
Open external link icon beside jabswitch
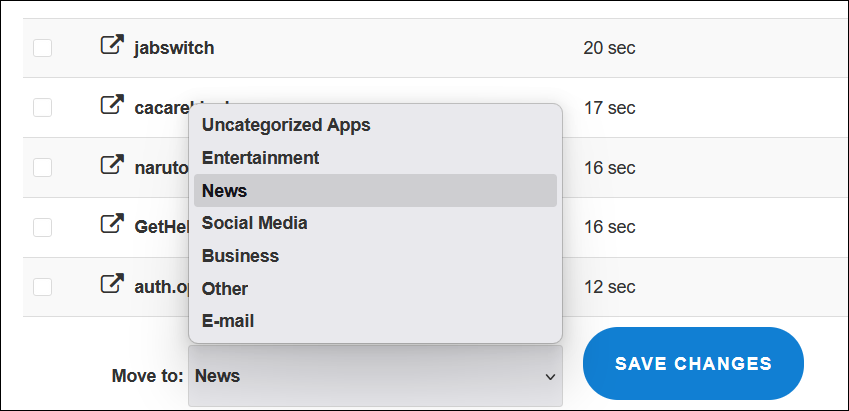112,46
